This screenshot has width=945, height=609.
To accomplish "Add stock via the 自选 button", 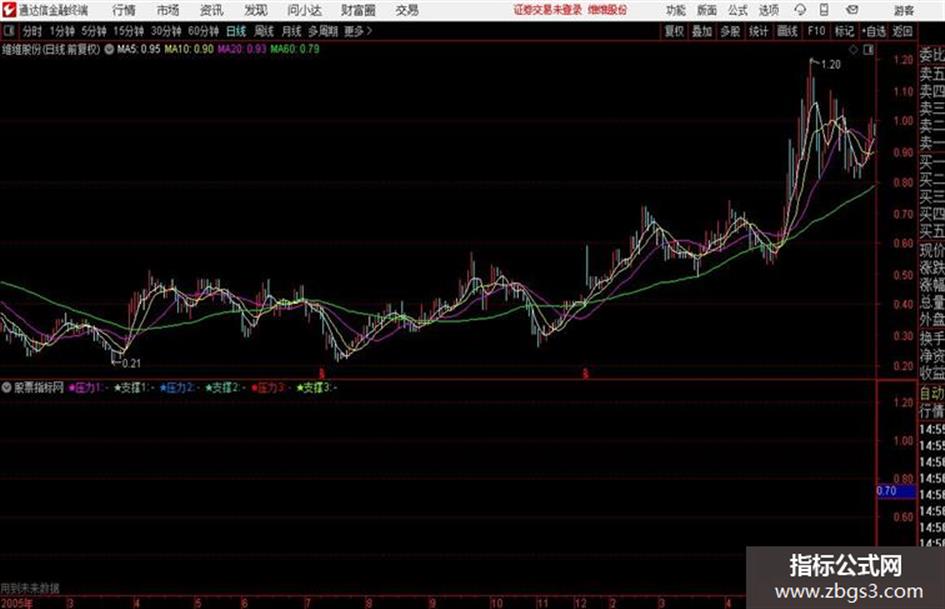I will pos(873,31).
